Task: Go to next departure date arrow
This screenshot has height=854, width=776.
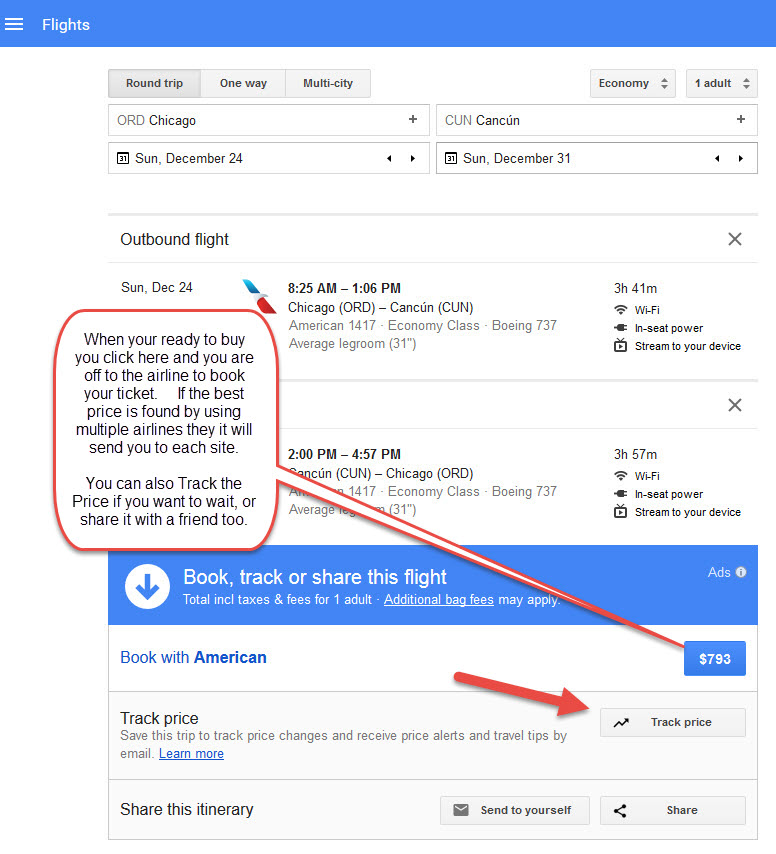Action: click(x=413, y=158)
